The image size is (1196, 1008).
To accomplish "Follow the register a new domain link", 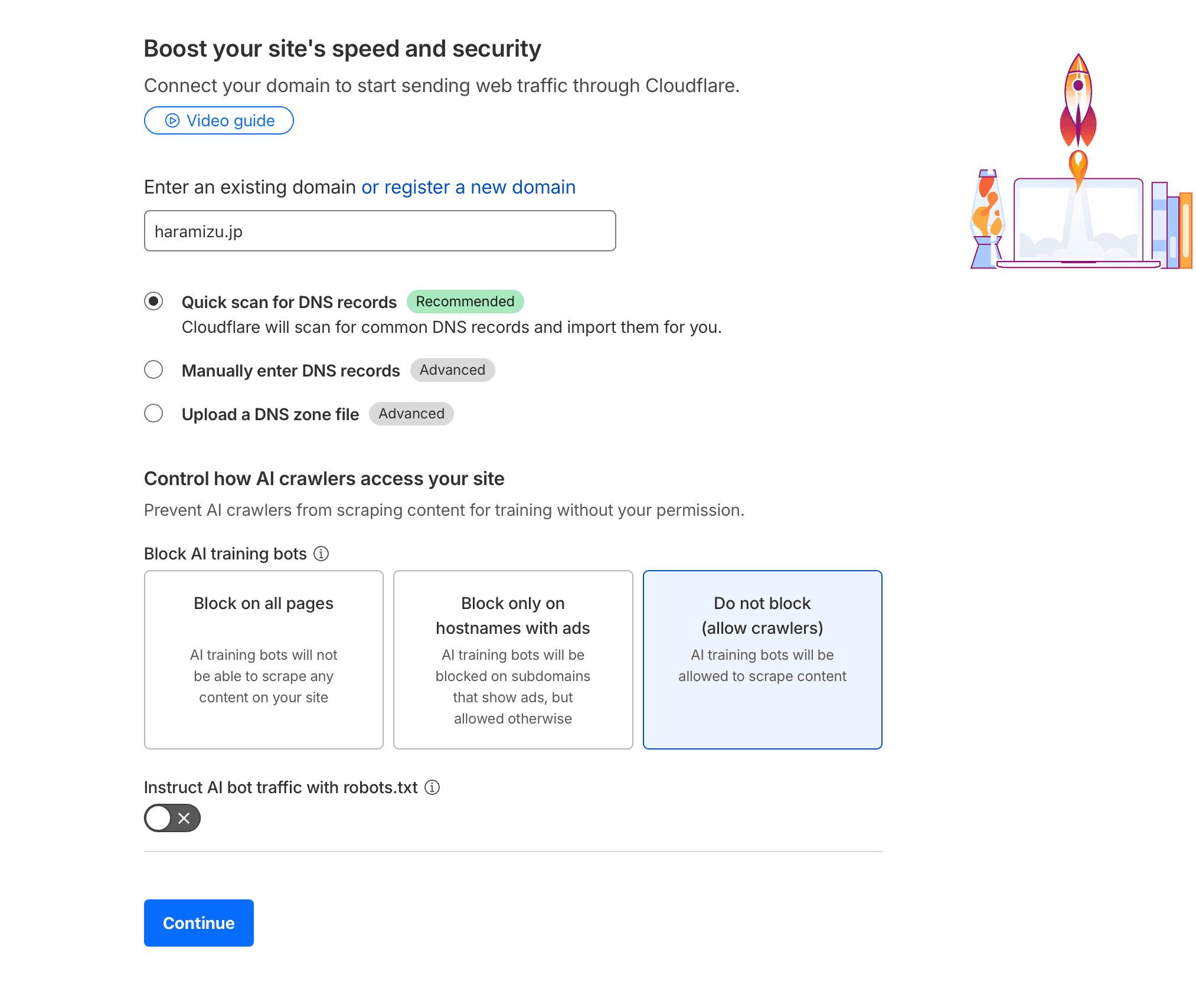I will (x=468, y=187).
